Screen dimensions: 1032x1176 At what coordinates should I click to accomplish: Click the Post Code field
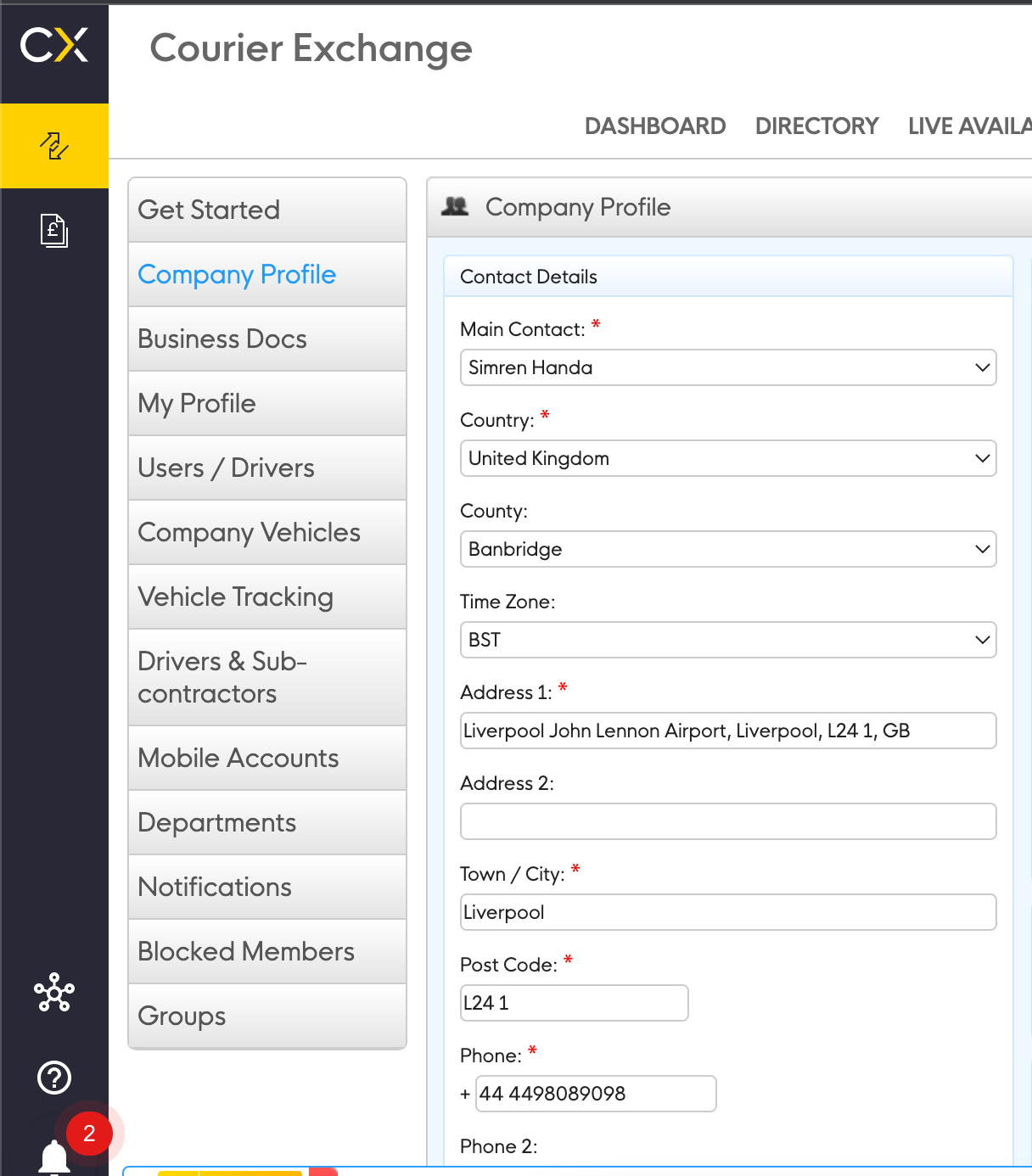(574, 1003)
